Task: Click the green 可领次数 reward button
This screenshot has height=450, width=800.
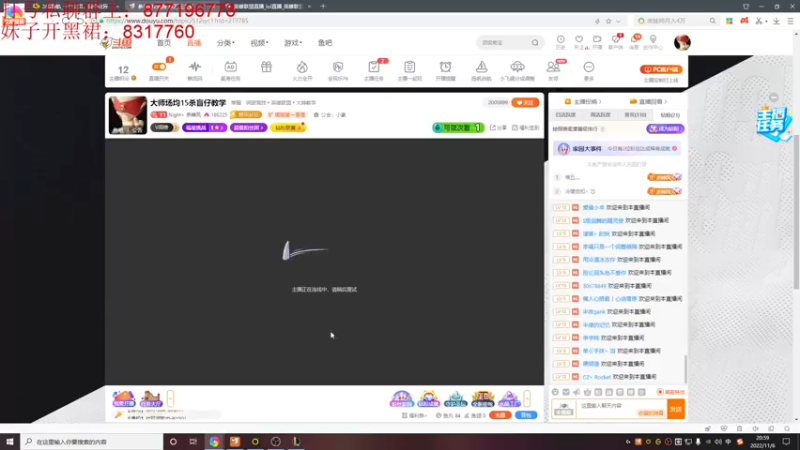Action: tap(458, 128)
